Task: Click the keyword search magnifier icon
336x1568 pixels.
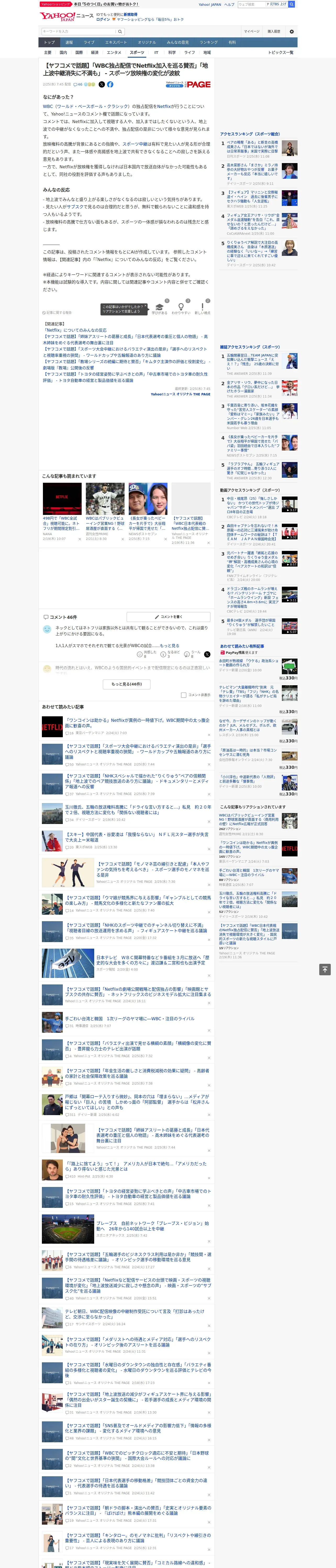Action: pos(120,31)
